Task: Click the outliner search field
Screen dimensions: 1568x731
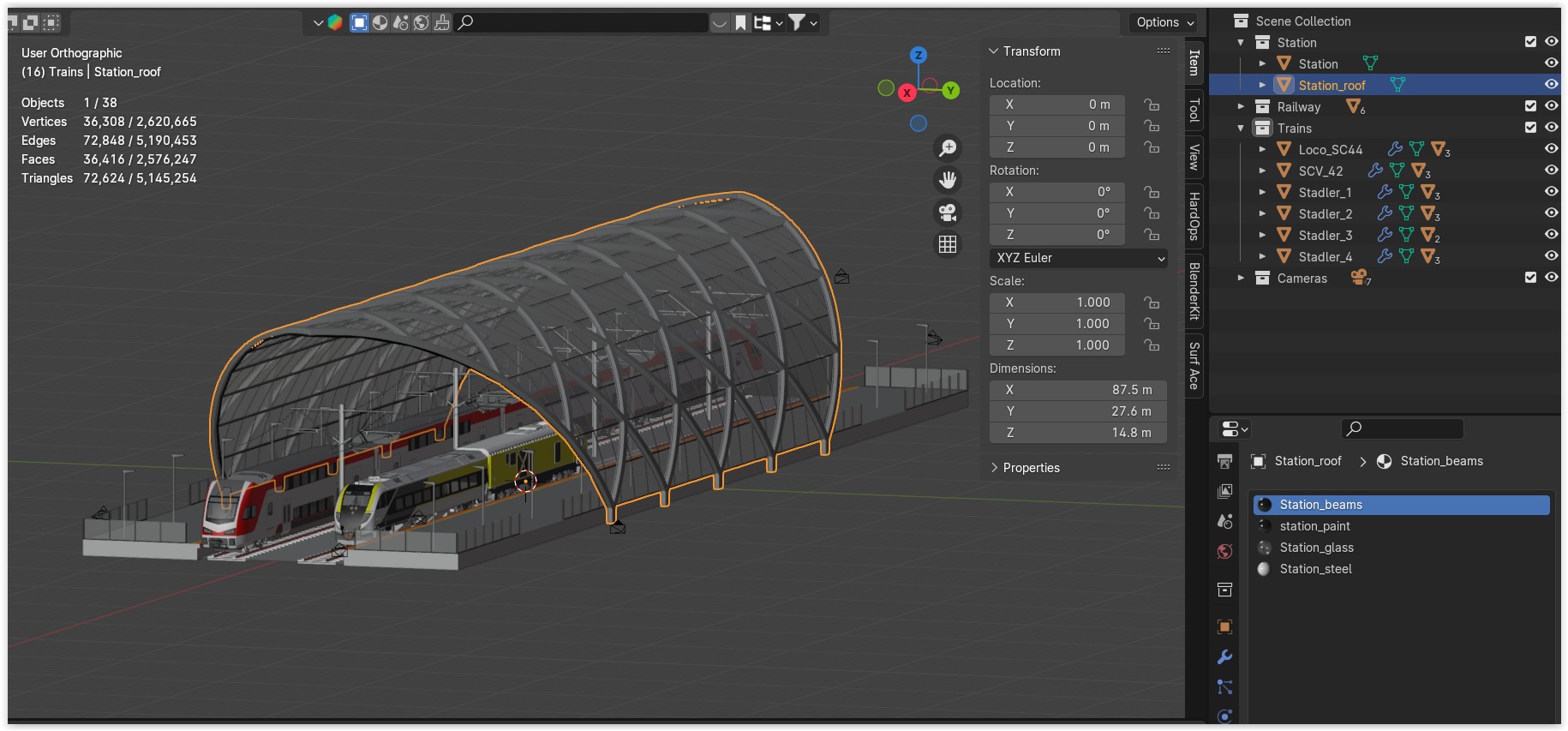Action: click(583, 23)
